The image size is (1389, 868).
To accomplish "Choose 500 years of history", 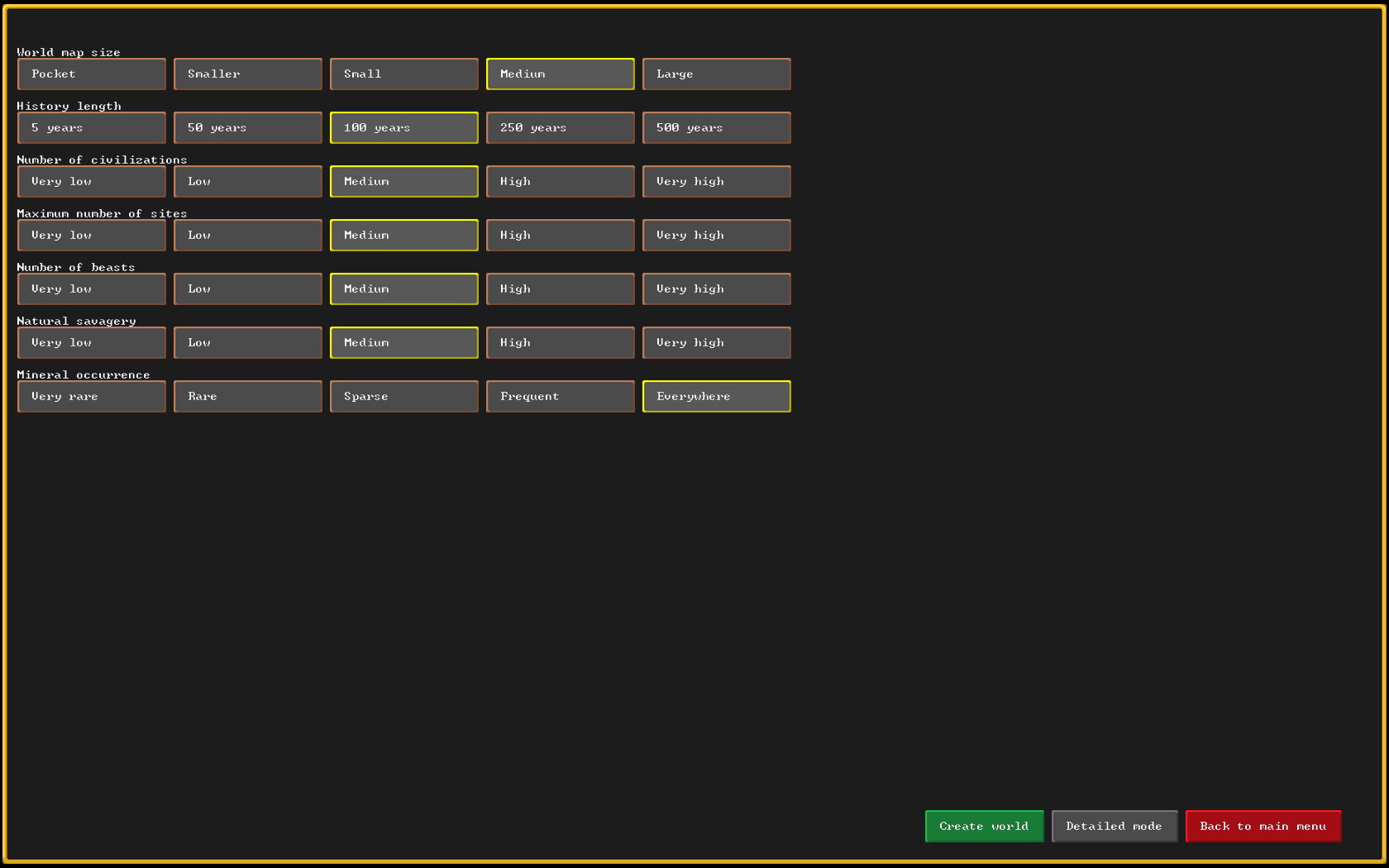I will (x=717, y=128).
